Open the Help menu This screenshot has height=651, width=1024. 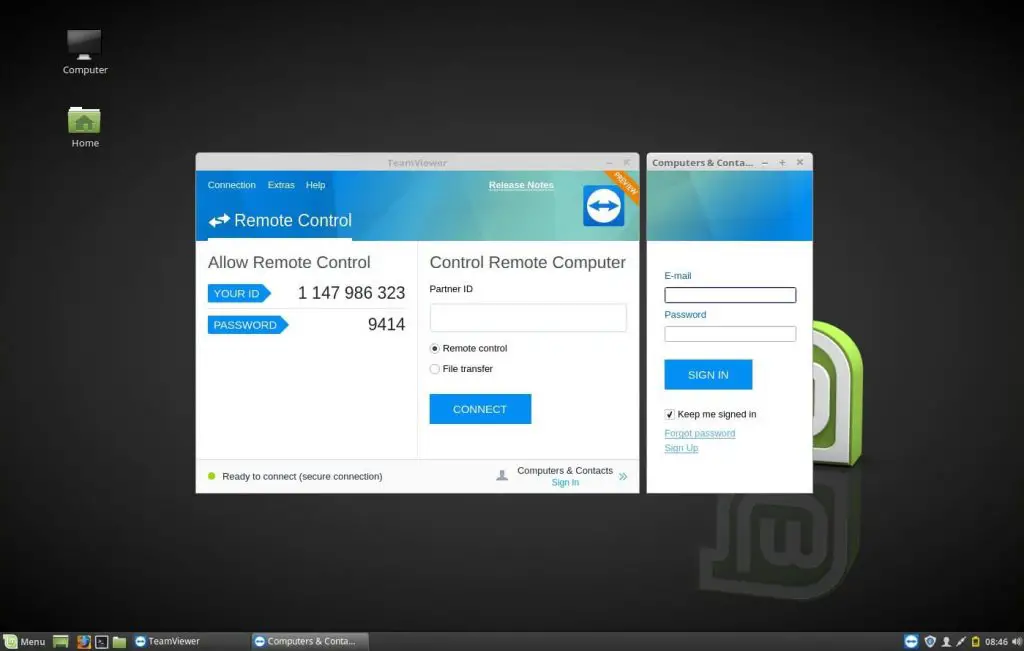click(x=315, y=185)
